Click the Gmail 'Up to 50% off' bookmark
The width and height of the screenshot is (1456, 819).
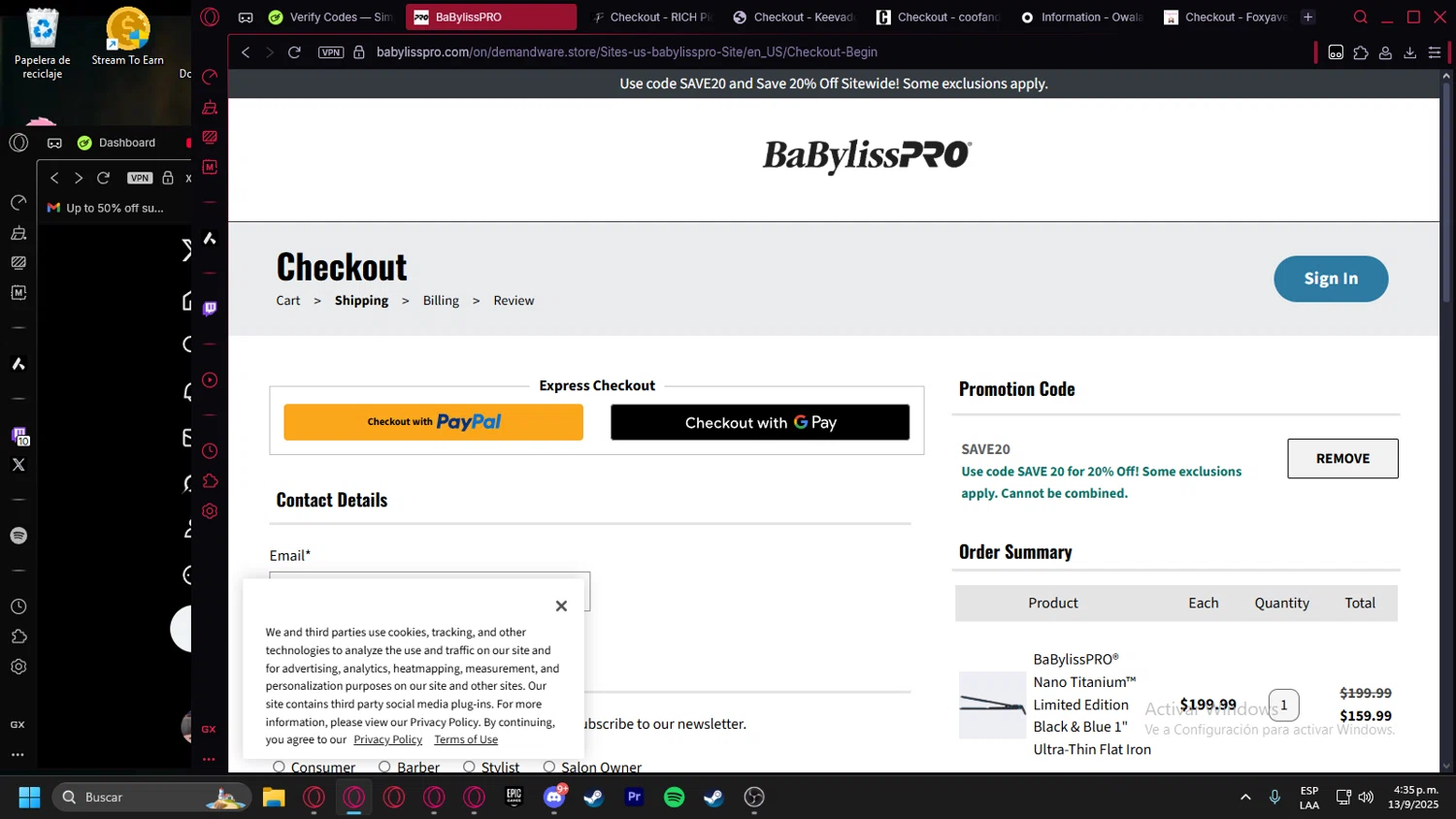click(106, 208)
